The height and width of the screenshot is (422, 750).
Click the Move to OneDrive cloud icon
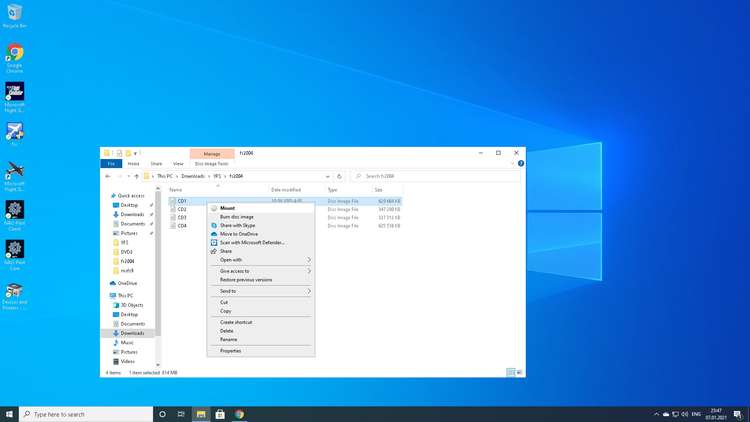(x=214, y=234)
